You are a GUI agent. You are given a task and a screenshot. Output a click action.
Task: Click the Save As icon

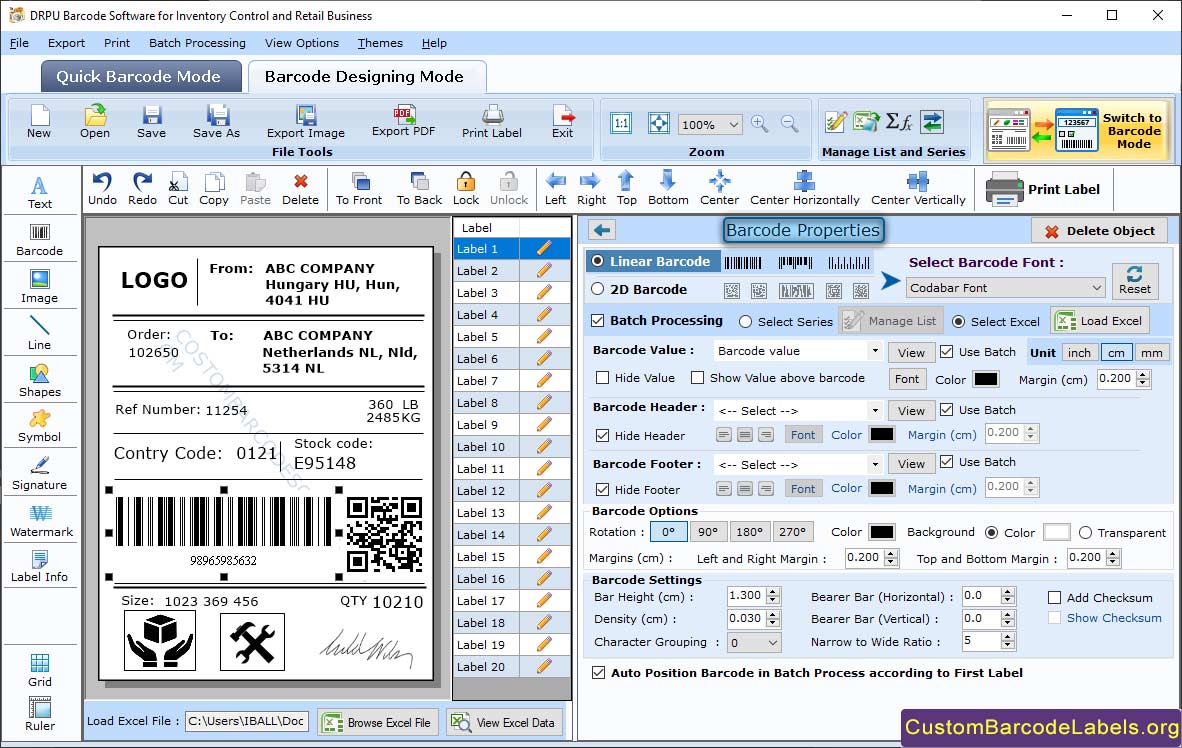coord(217,115)
